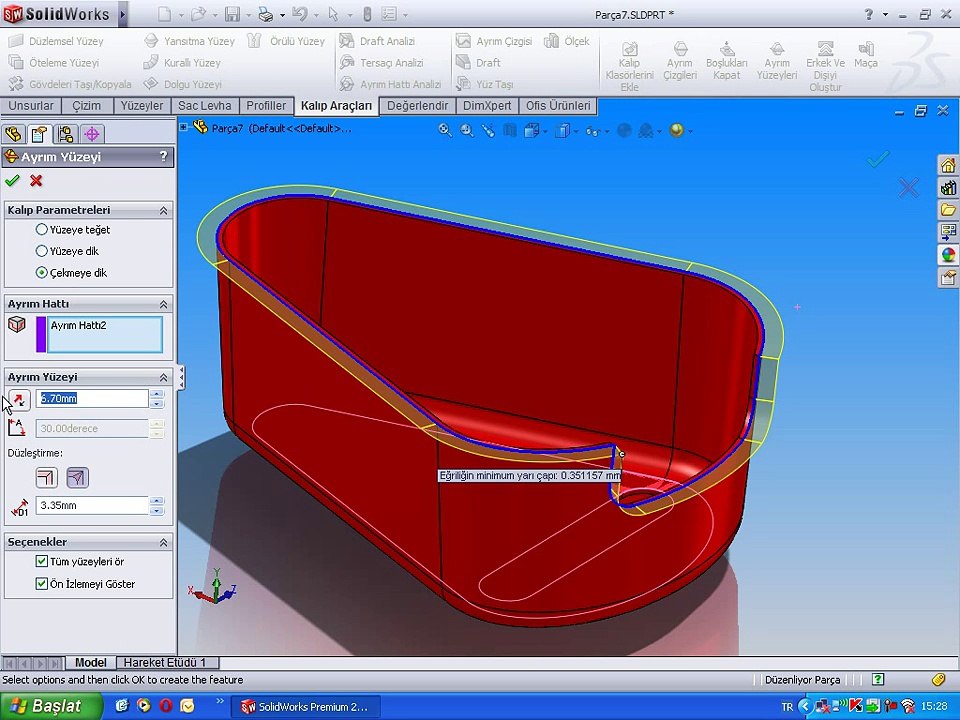This screenshot has width=960, height=720.
Task: Click the Apply Scene icon
Action: click(645, 130)
